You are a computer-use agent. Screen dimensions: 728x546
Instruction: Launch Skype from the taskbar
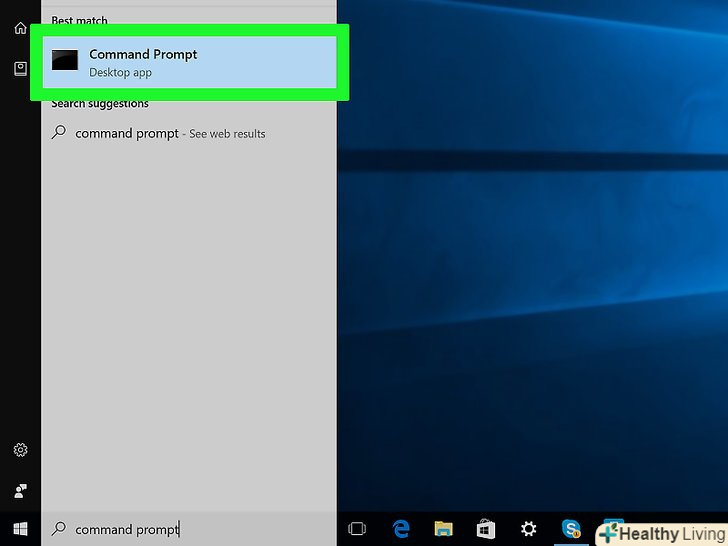[571, 529]
